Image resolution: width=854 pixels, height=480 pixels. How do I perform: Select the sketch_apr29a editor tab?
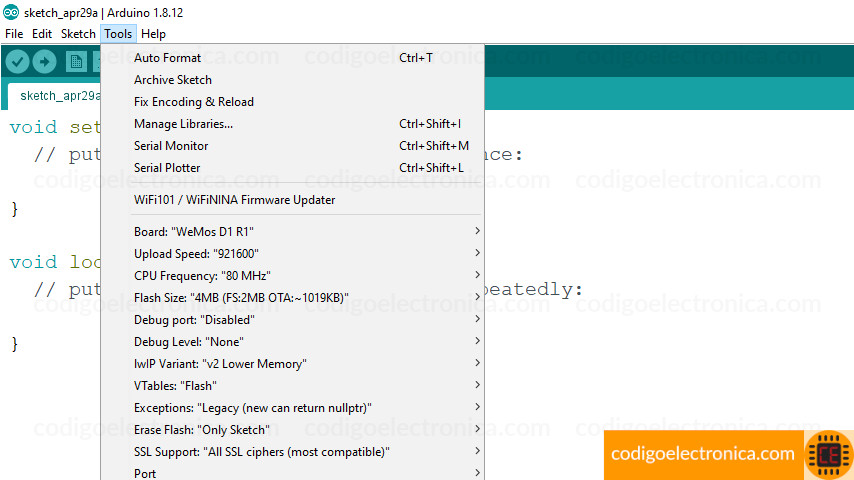tap(54, 96)
